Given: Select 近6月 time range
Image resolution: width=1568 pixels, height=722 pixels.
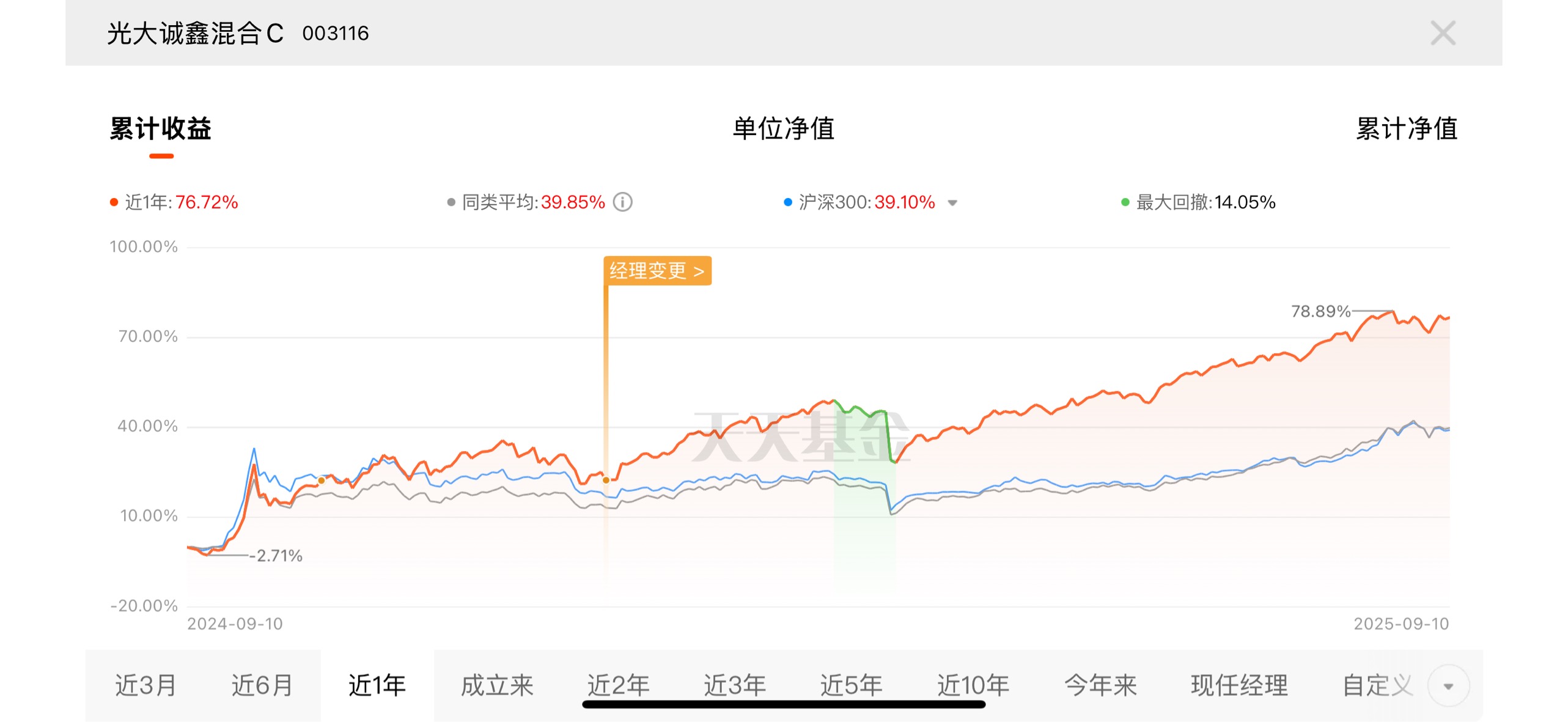Looking at the screenshot, I should (x=262, y=685).
